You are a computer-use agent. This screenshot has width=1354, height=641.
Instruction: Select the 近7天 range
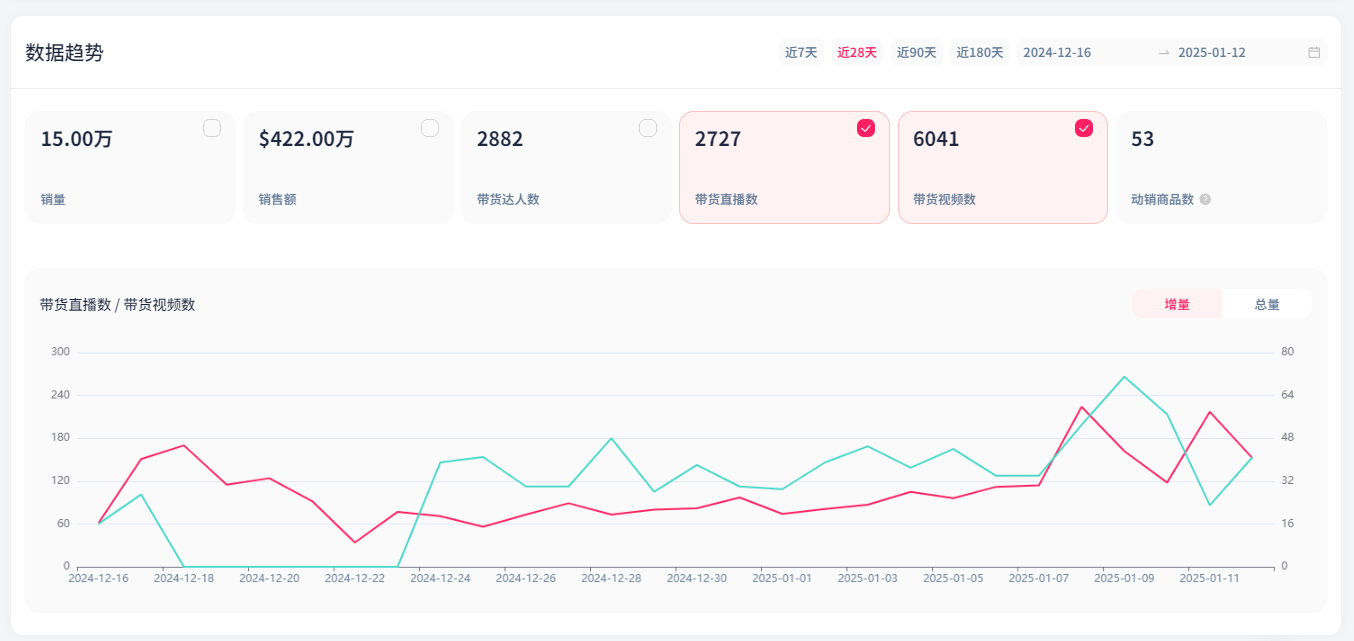point(801,53)
